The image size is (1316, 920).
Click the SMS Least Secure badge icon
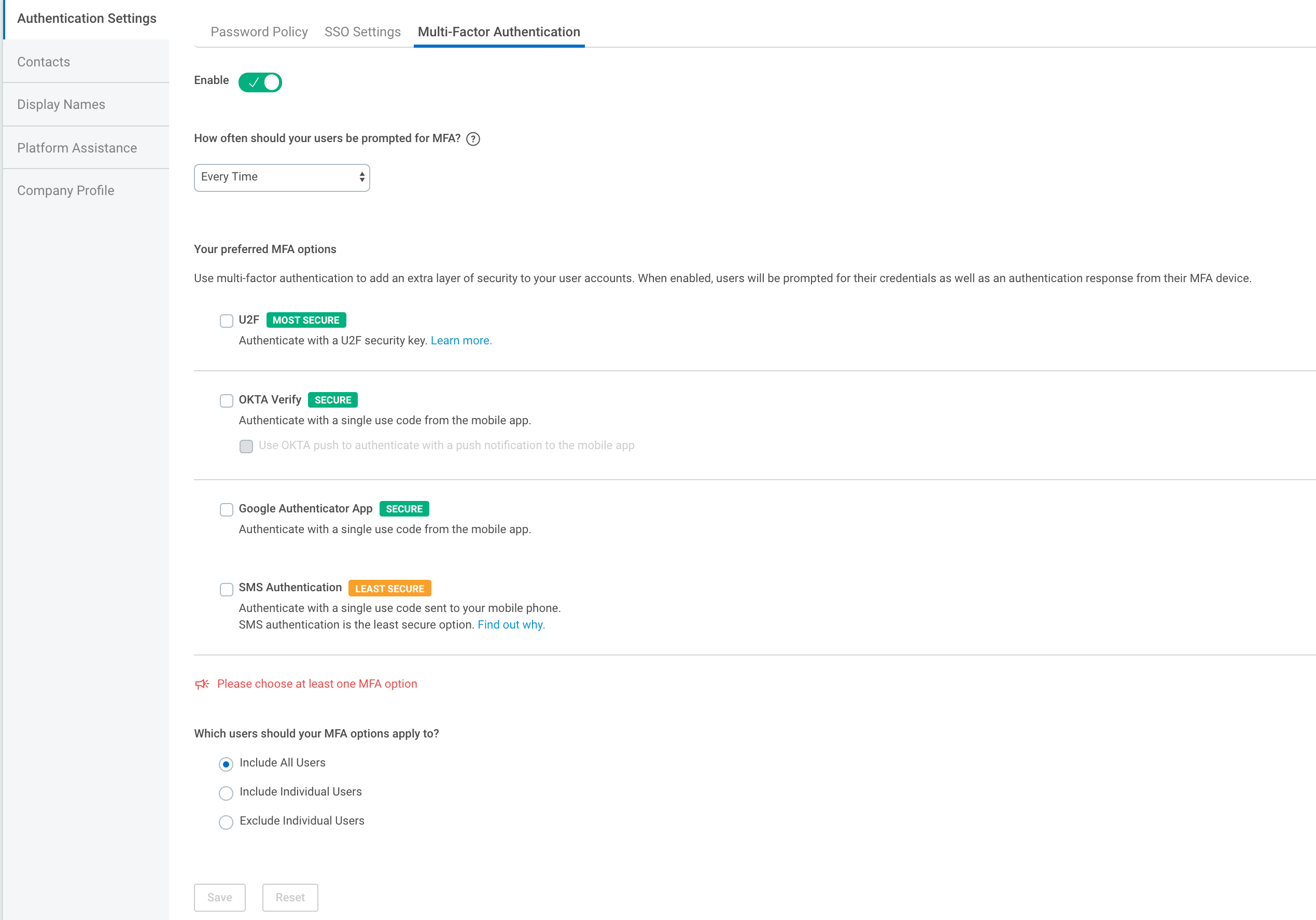[389, 588]
